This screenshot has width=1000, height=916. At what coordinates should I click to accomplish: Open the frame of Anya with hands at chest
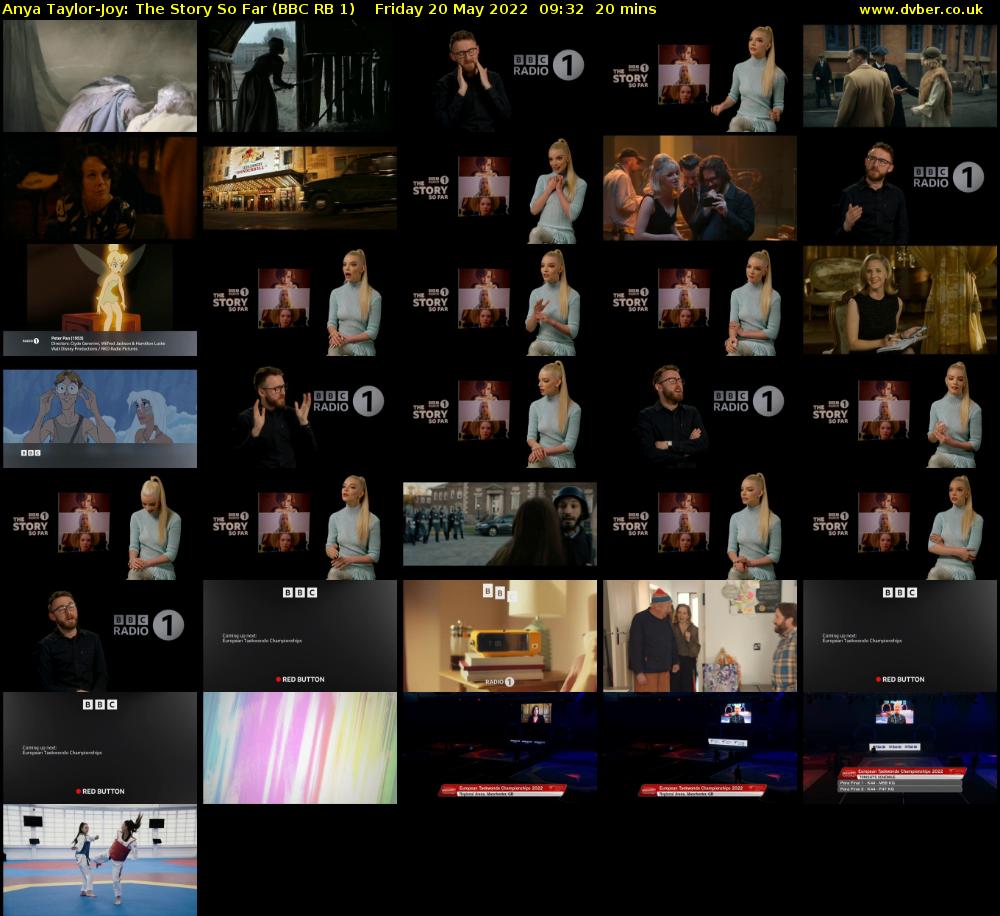pos(500,188)
